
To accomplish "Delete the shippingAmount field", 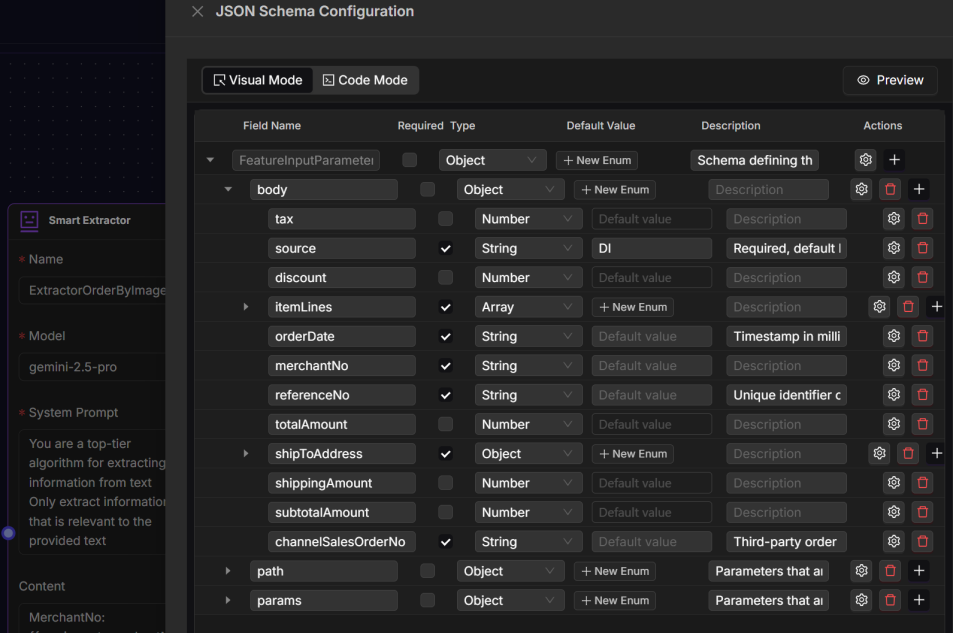I will click(x=921, y=482).
